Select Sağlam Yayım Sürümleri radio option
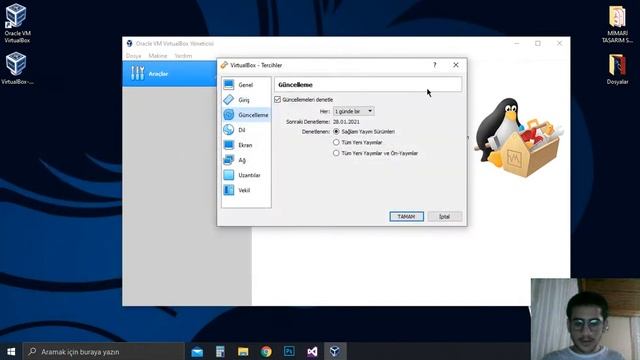Viewport: 640px width, 360px height. coord(336,131)
